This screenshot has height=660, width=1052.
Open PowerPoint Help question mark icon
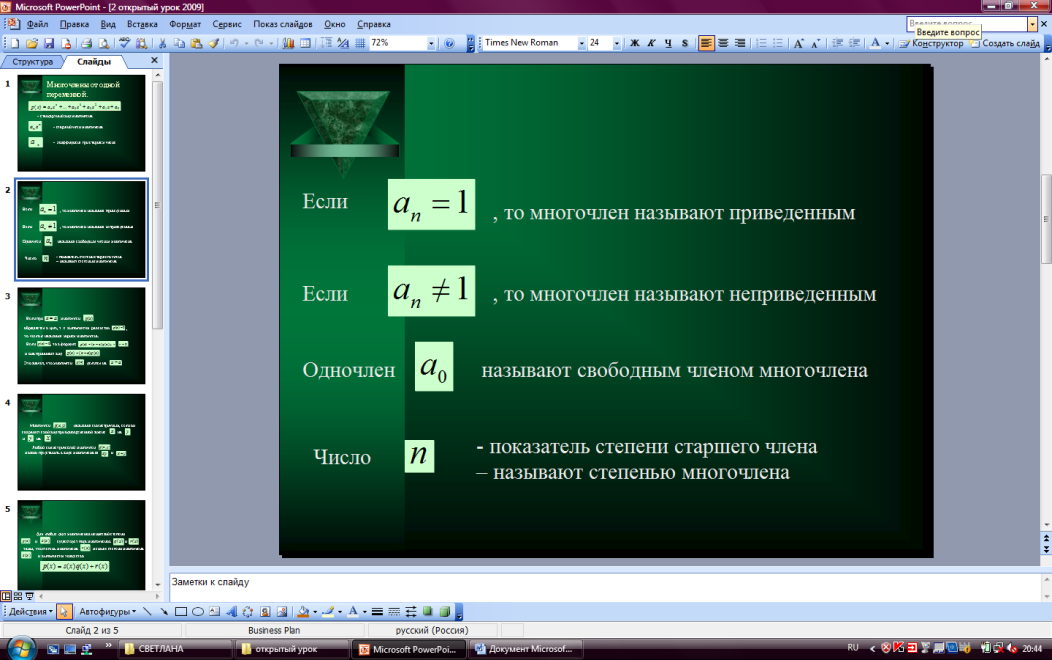450,43
